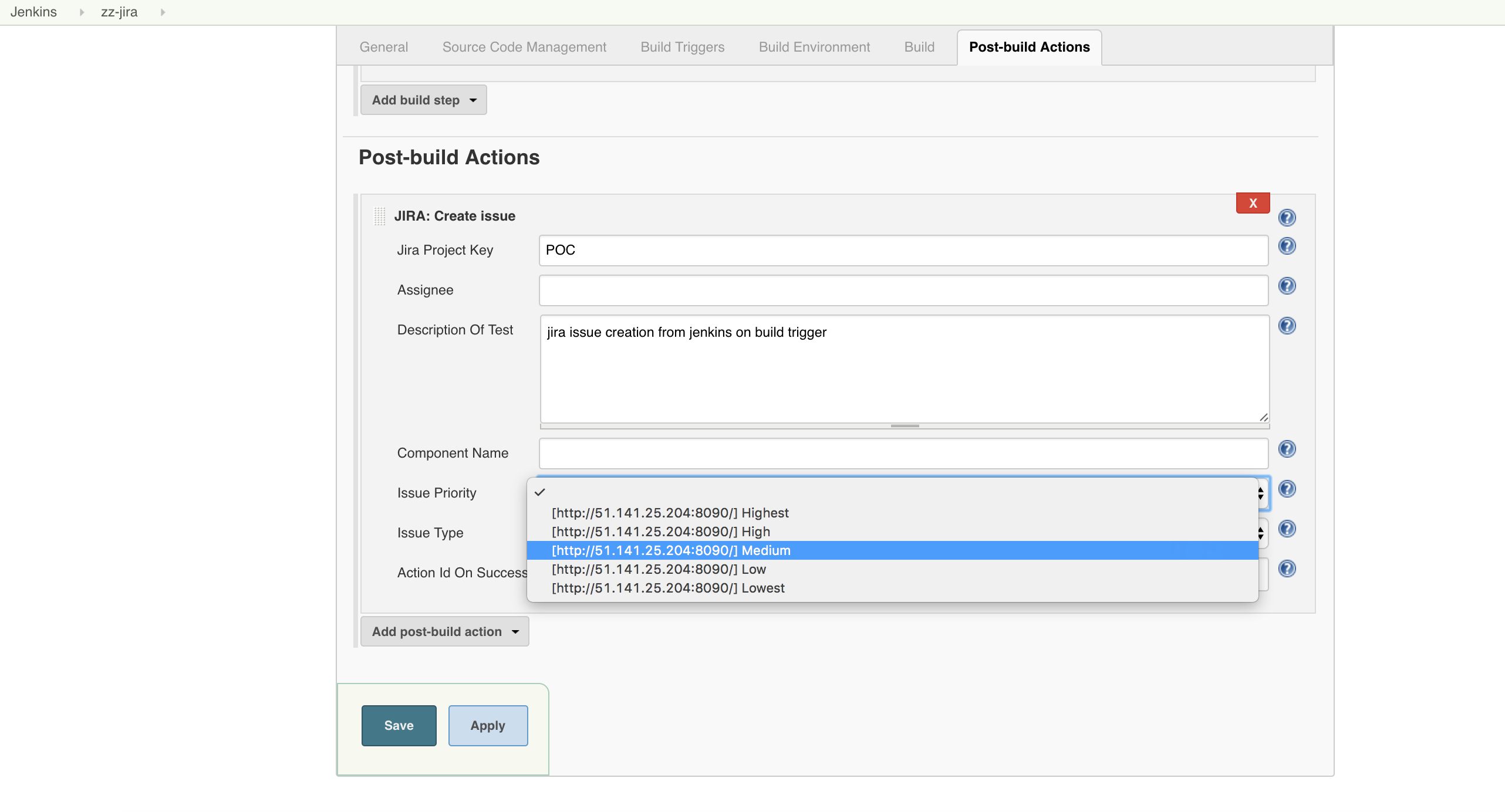This screenshot has height=812, width=1505.
Task: Choose the Low priority option
Action: 892,569
